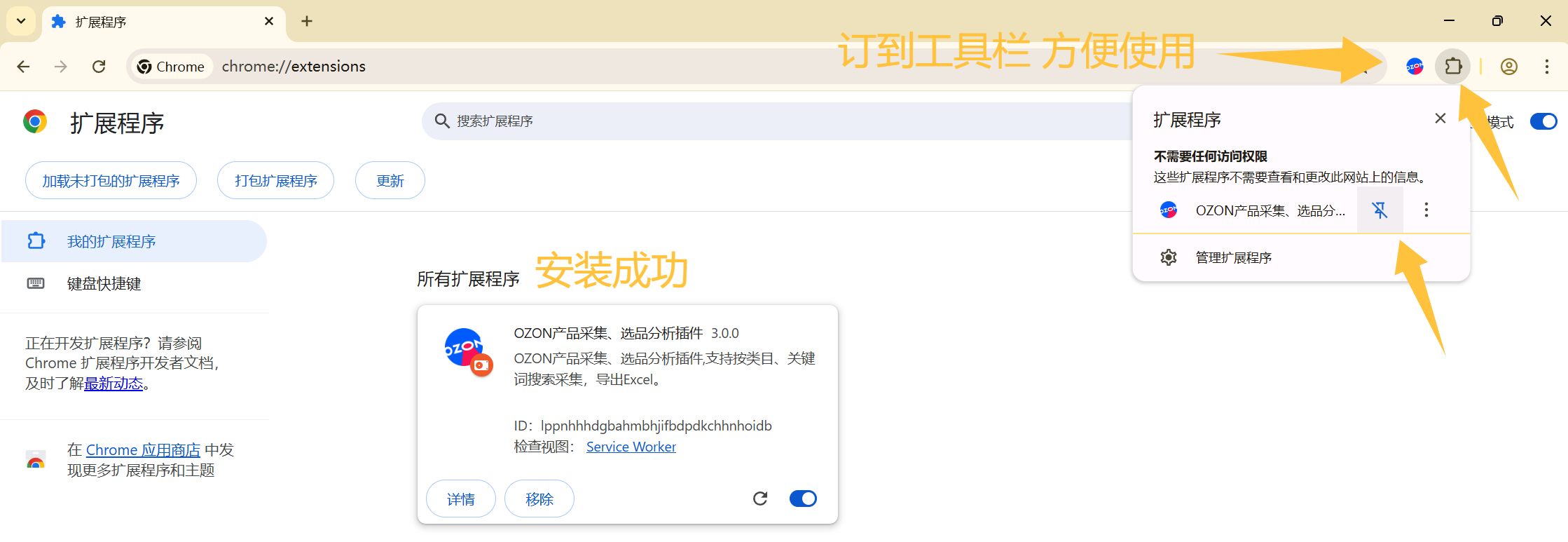1568x542 pixels.
Task: Click 管理扩展程序 in the popup
Action: click(x=1301, y=257)
